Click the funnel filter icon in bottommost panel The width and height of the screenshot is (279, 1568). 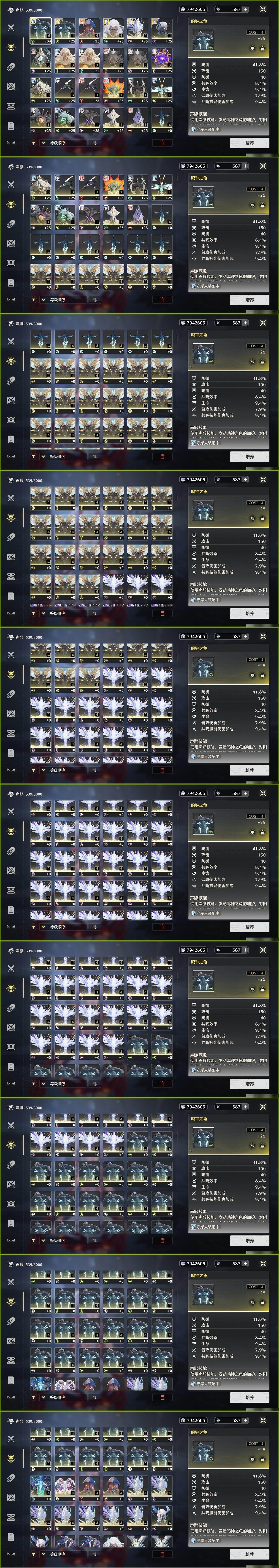[x=34, y=1554]
